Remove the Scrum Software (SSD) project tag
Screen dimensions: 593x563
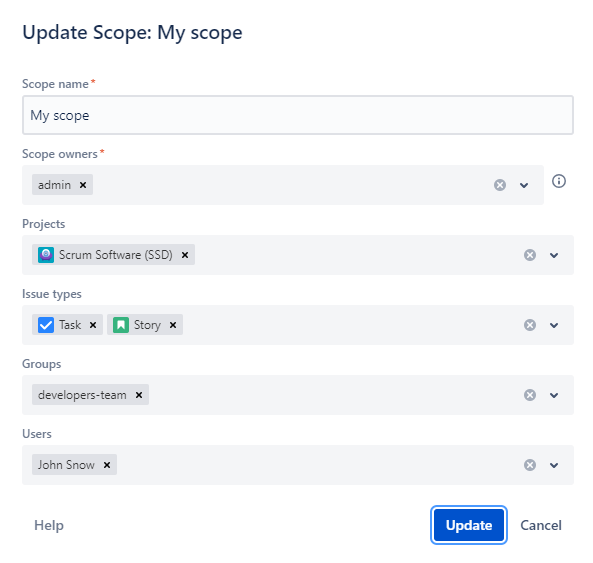click(185, 255)
